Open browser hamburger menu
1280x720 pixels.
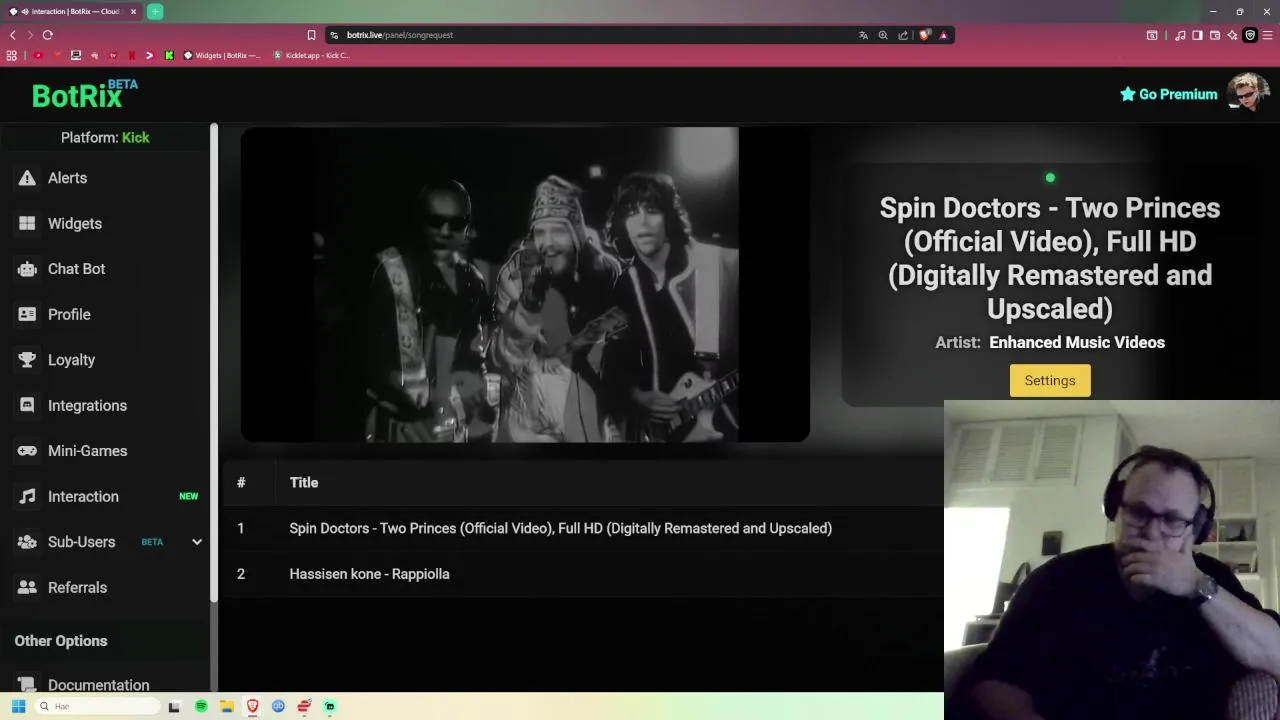coord(1267,35)
